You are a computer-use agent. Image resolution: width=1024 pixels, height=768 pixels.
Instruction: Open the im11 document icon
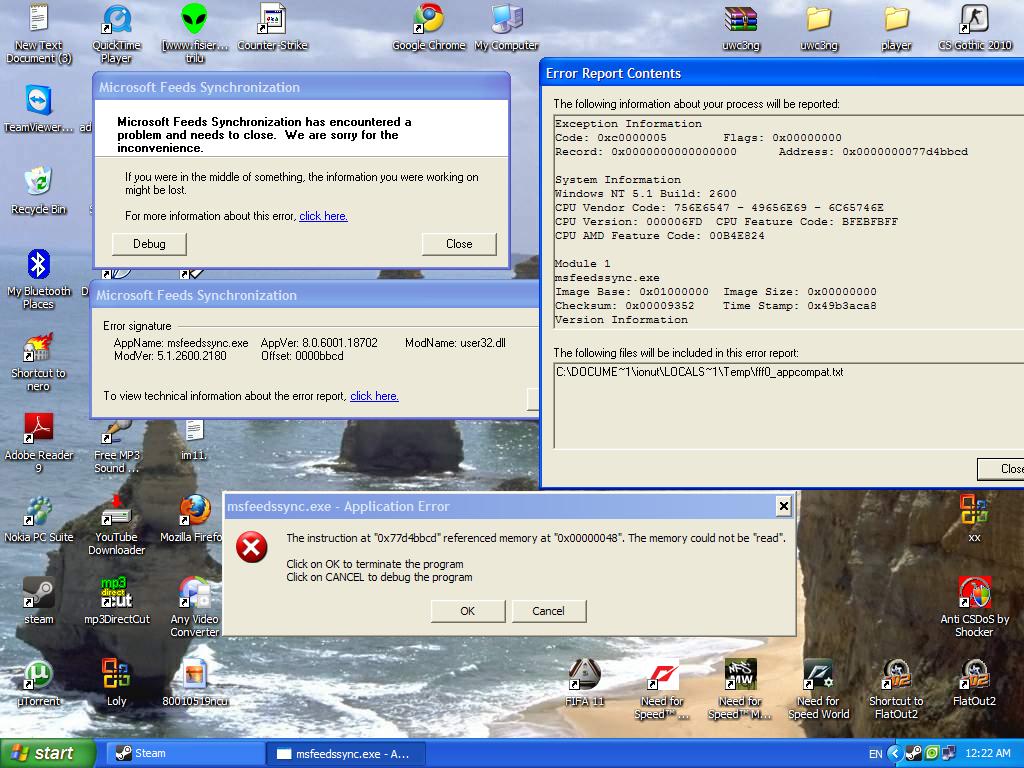[x=194, y=441]
